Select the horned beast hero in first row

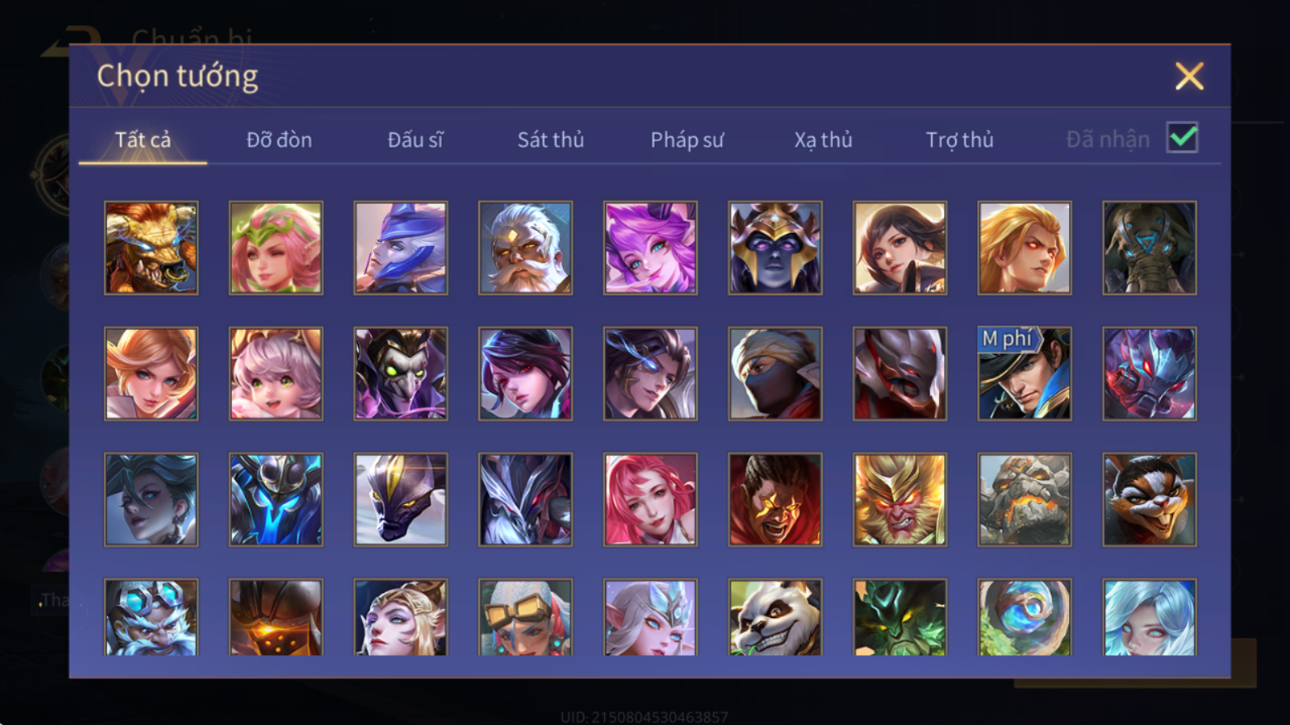tap(151, 248)
